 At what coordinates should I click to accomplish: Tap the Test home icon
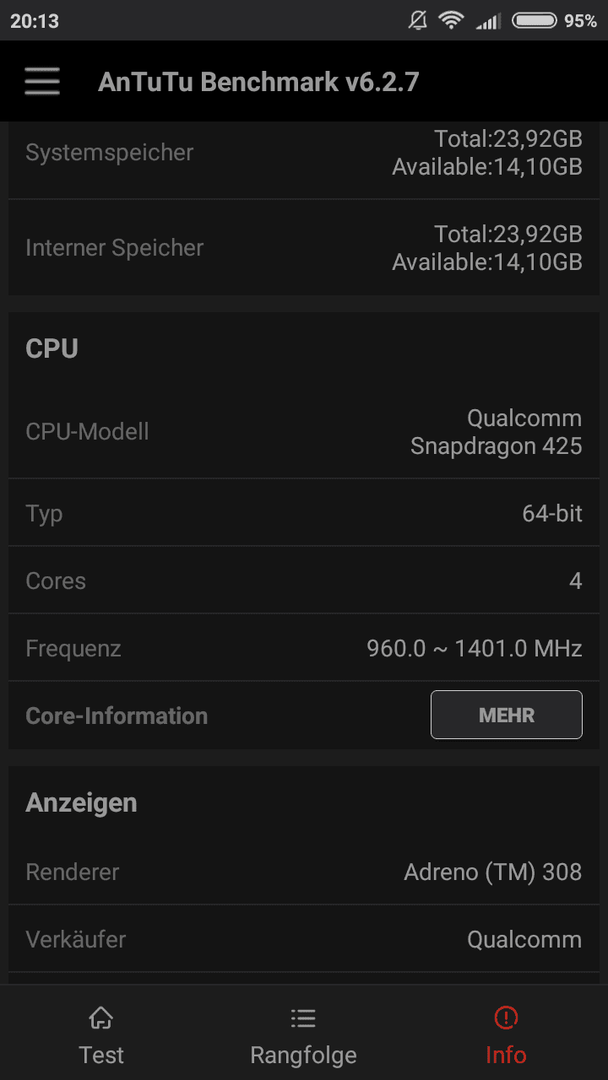pos(101,1017)
